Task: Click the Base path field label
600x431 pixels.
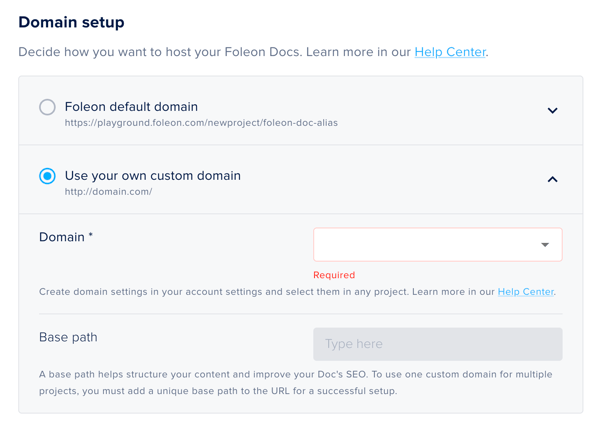Action: (x=68, y=337)
